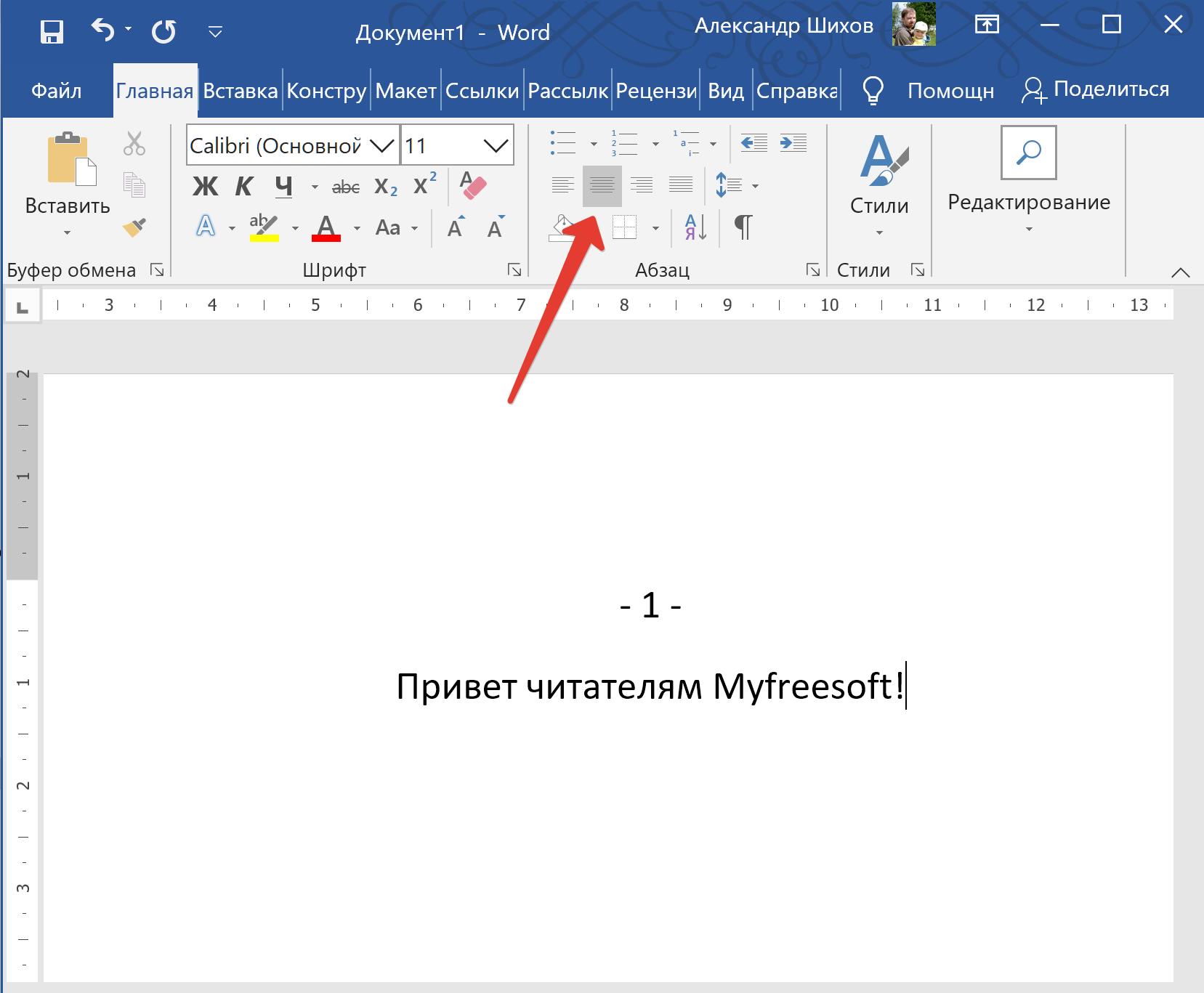Open highlight color dropdown arrow
Image resolution: width=1204 pixels, height=993 pixels.
pos(295,228)
